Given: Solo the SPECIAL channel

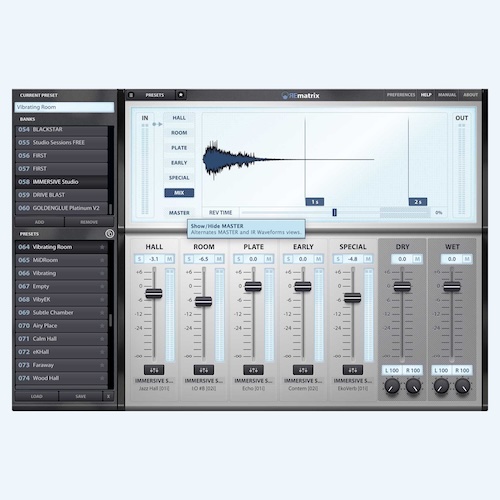Looking at the screenshot, I should coord(338,259).
